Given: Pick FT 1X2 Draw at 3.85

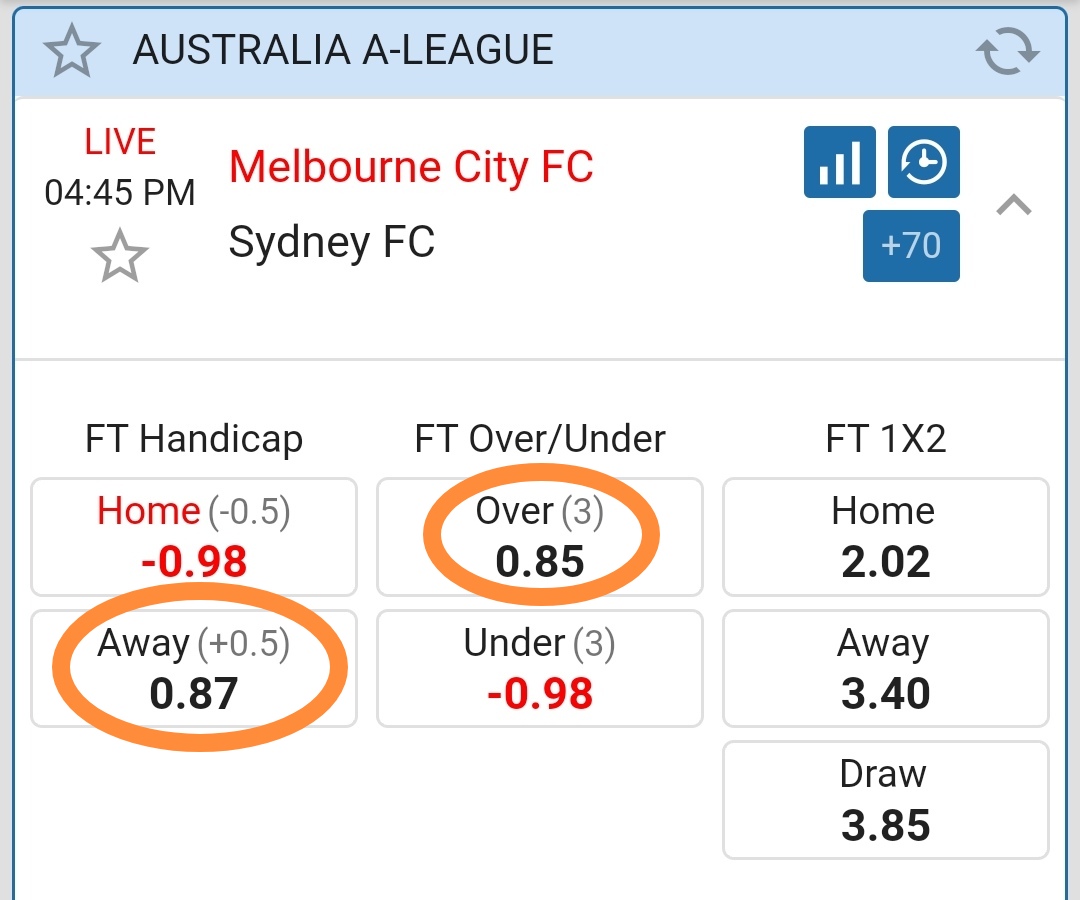Looking at the screenshot, I should pyautogui.click(x=885, y=800).
